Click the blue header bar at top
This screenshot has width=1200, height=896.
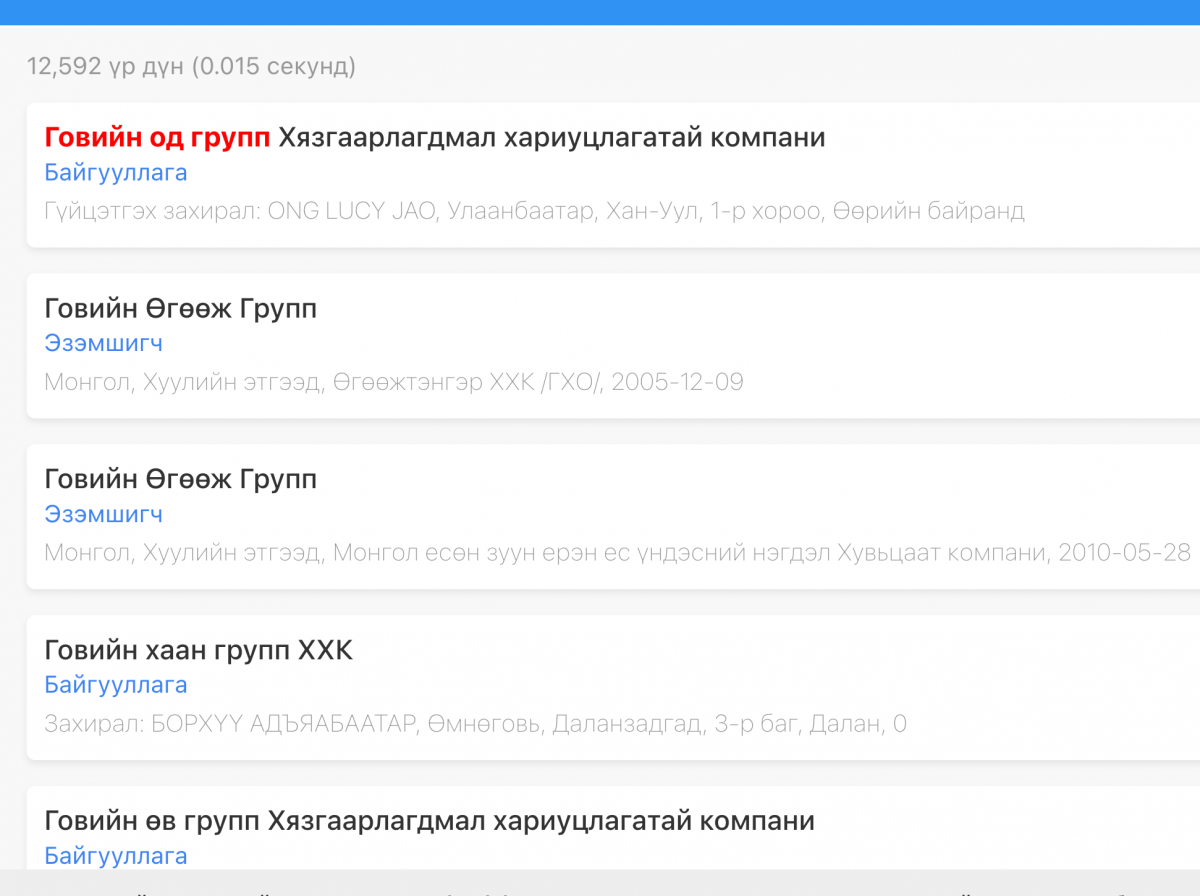pyautogui.click(x=600, y=11)
